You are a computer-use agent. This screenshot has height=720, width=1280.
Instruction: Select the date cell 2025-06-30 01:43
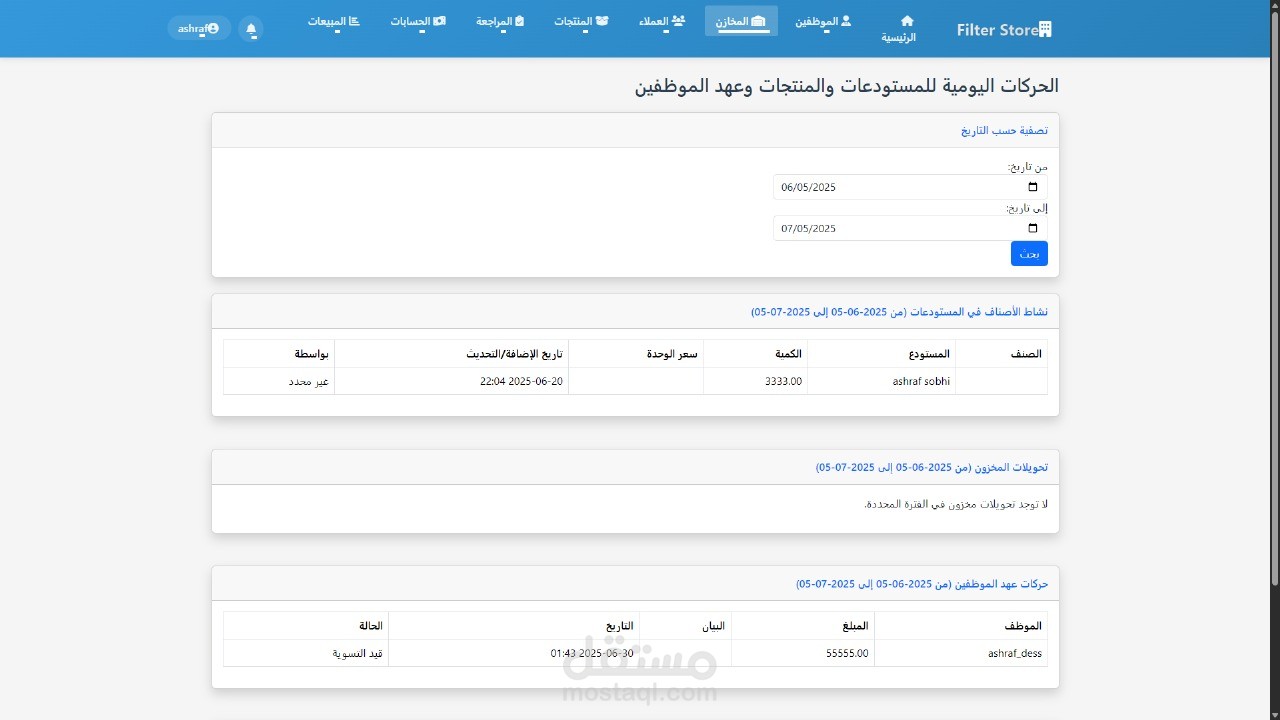pos(514,653)
